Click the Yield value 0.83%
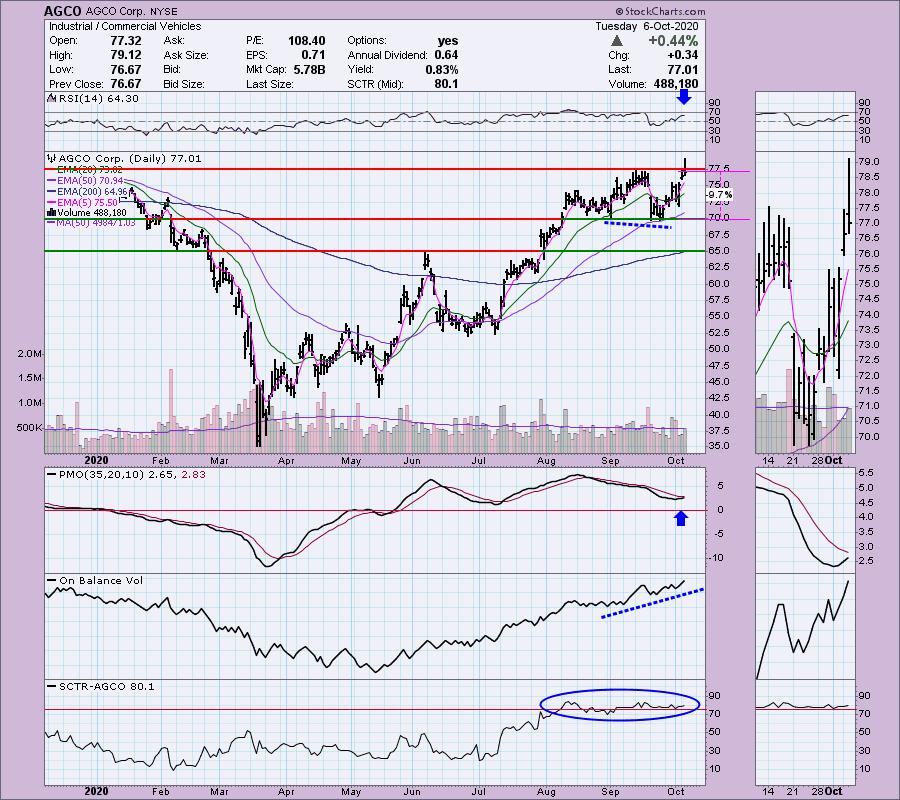The height and width of the screenshot is (800, 900). 442,69
